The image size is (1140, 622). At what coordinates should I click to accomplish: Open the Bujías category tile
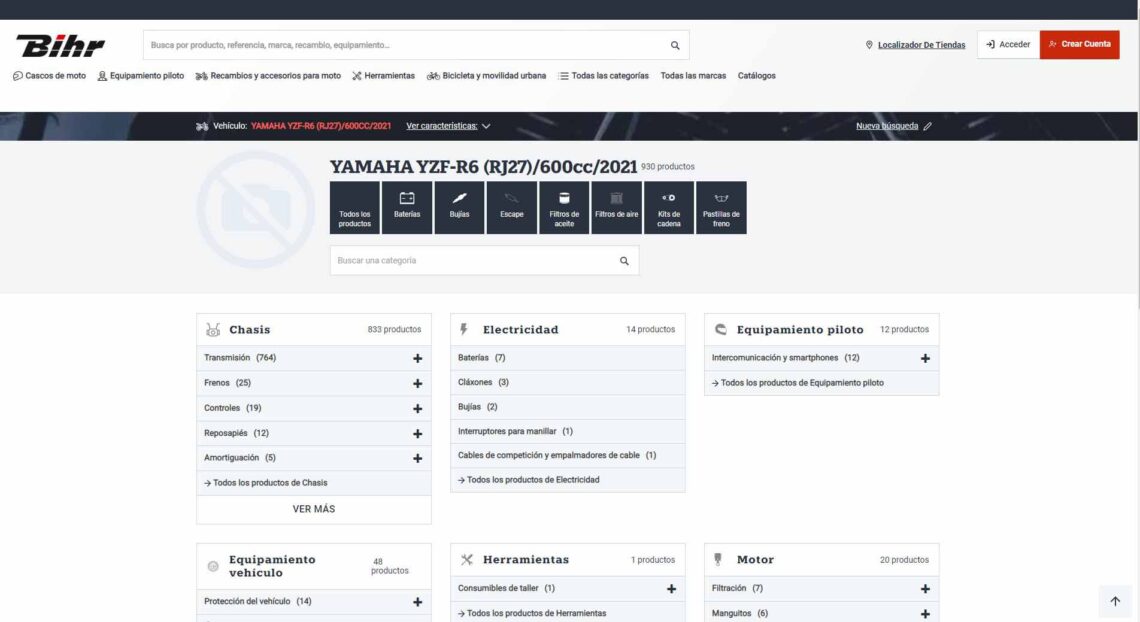(x=459, y=207)
